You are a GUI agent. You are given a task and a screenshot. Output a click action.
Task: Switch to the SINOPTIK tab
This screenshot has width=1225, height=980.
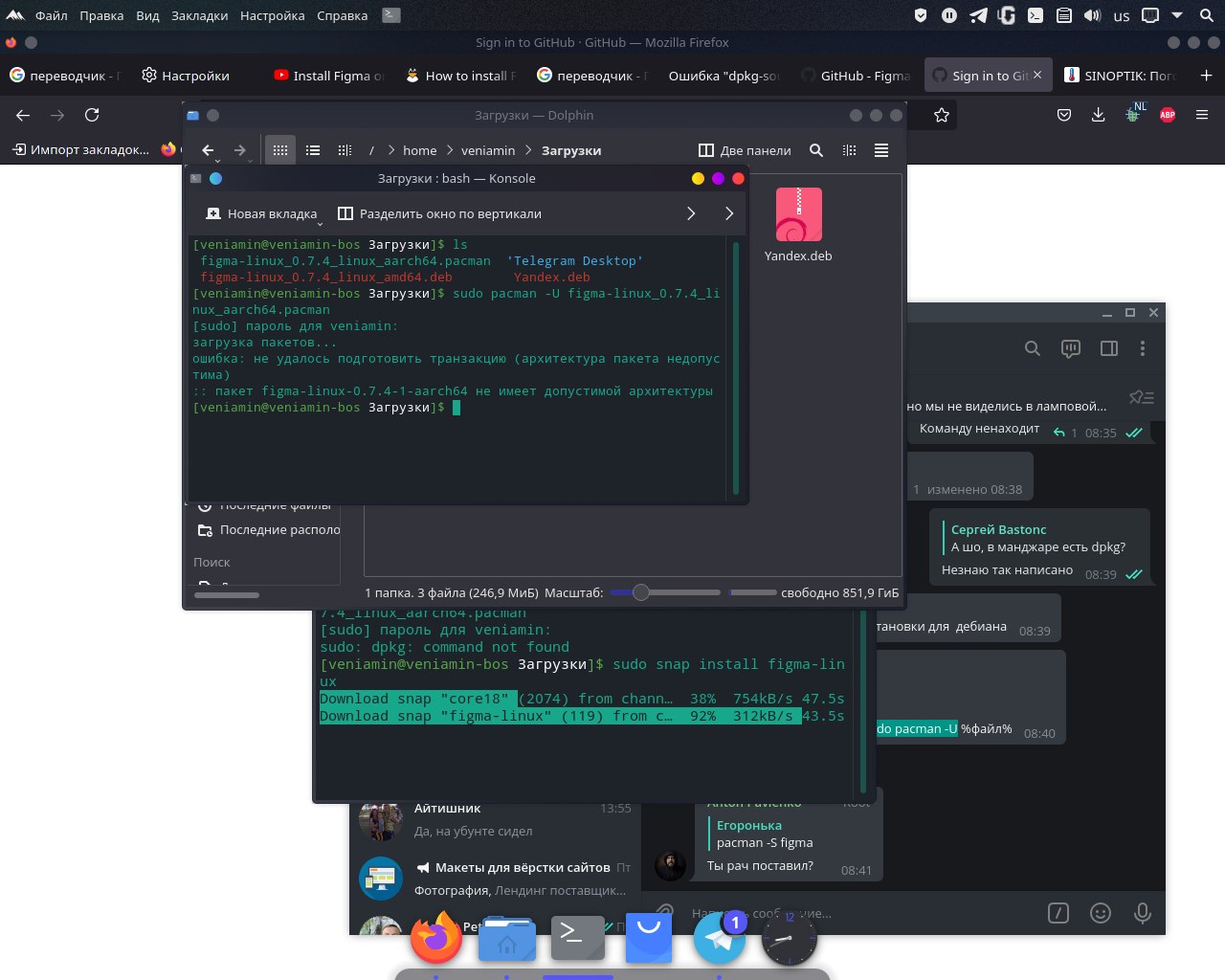point(1121,76)
